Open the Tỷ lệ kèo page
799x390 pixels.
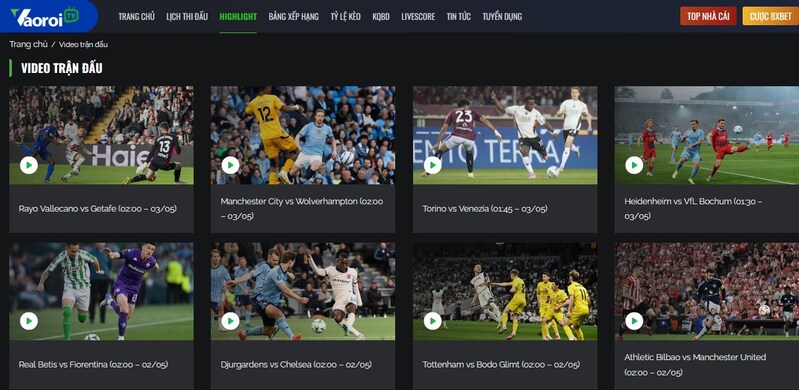click(x=345, y=16)
